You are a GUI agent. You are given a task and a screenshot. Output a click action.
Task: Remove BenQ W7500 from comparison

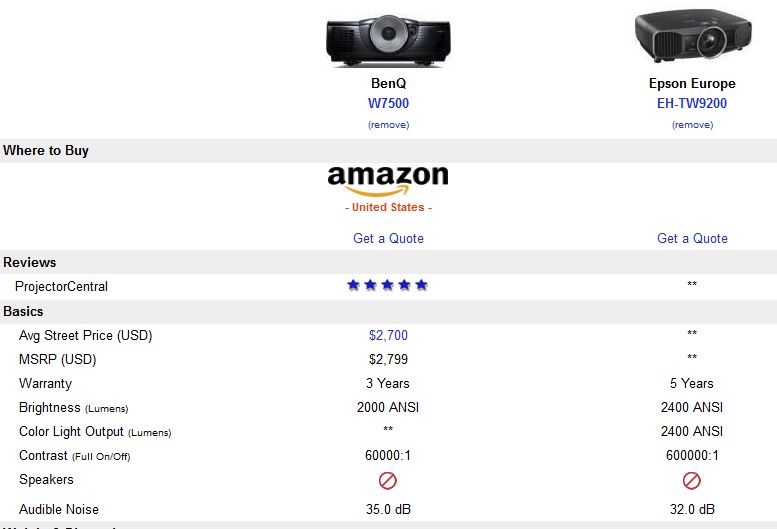[388, 125]
